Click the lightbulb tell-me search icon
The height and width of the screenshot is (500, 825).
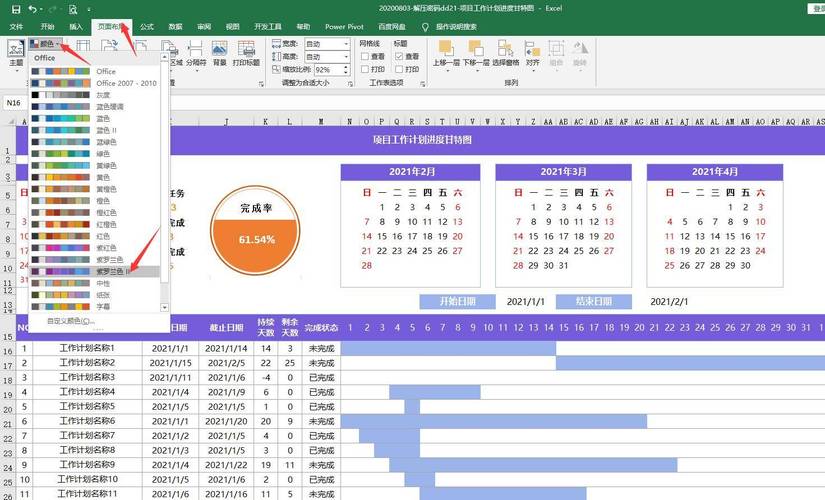coord(425,27)
